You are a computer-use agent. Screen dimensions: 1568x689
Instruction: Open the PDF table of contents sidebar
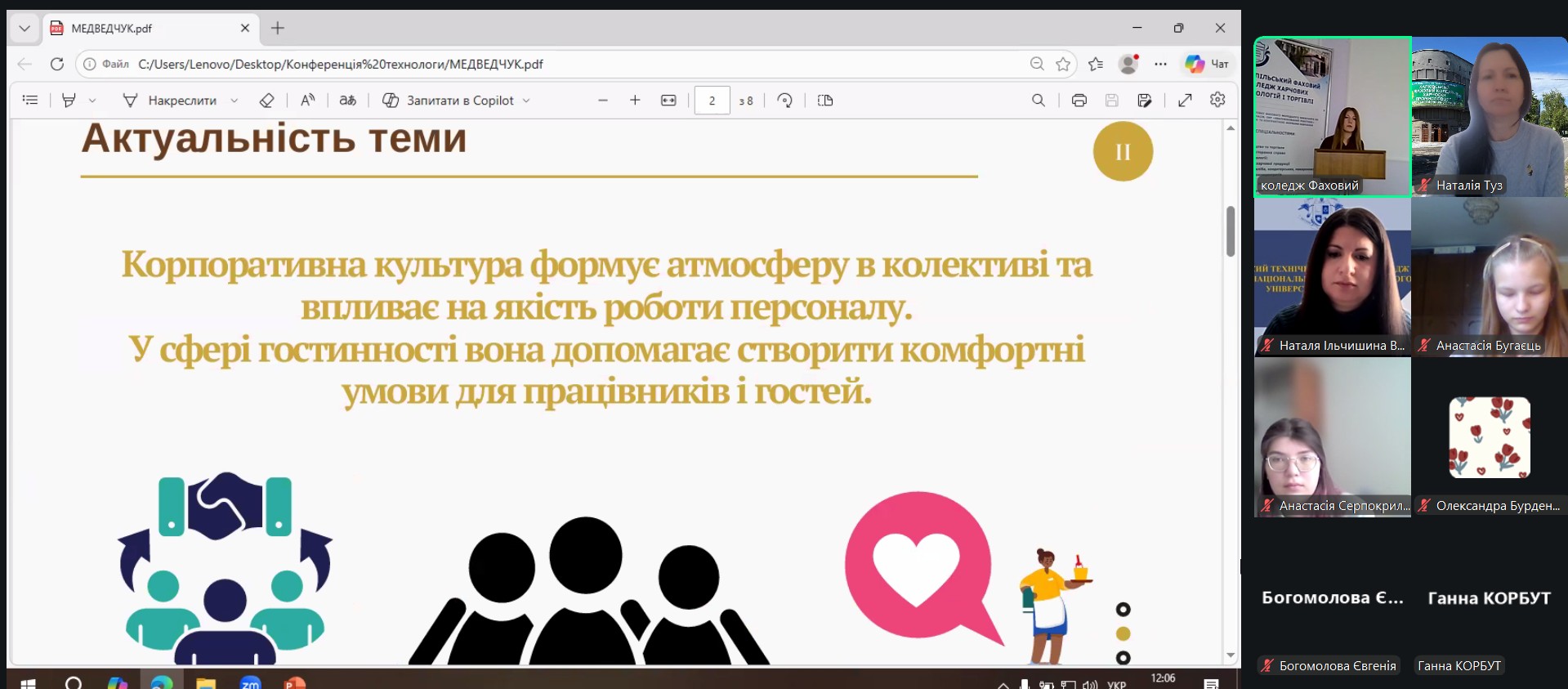(x=30, y=100)
